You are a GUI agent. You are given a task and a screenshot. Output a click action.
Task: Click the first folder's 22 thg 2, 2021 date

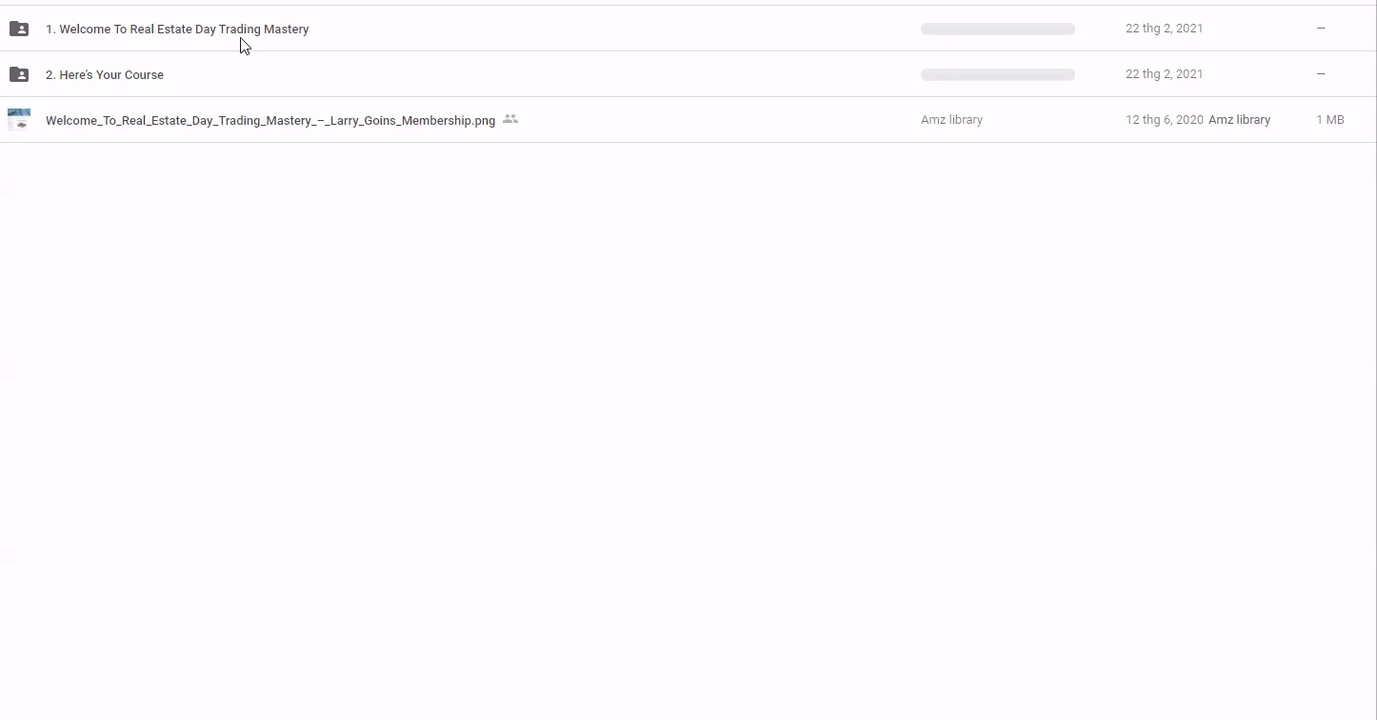tap(1164, 29)
